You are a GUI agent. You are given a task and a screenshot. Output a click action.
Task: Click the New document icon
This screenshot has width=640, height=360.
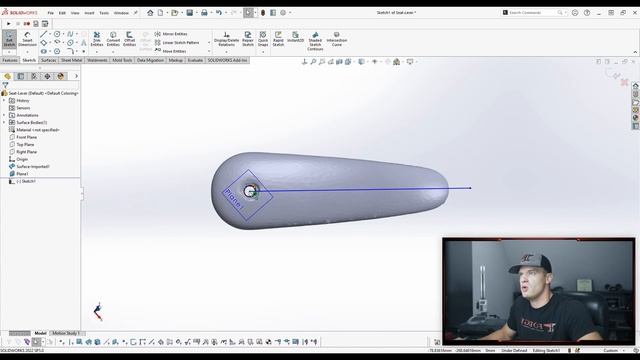click(160, 13)
